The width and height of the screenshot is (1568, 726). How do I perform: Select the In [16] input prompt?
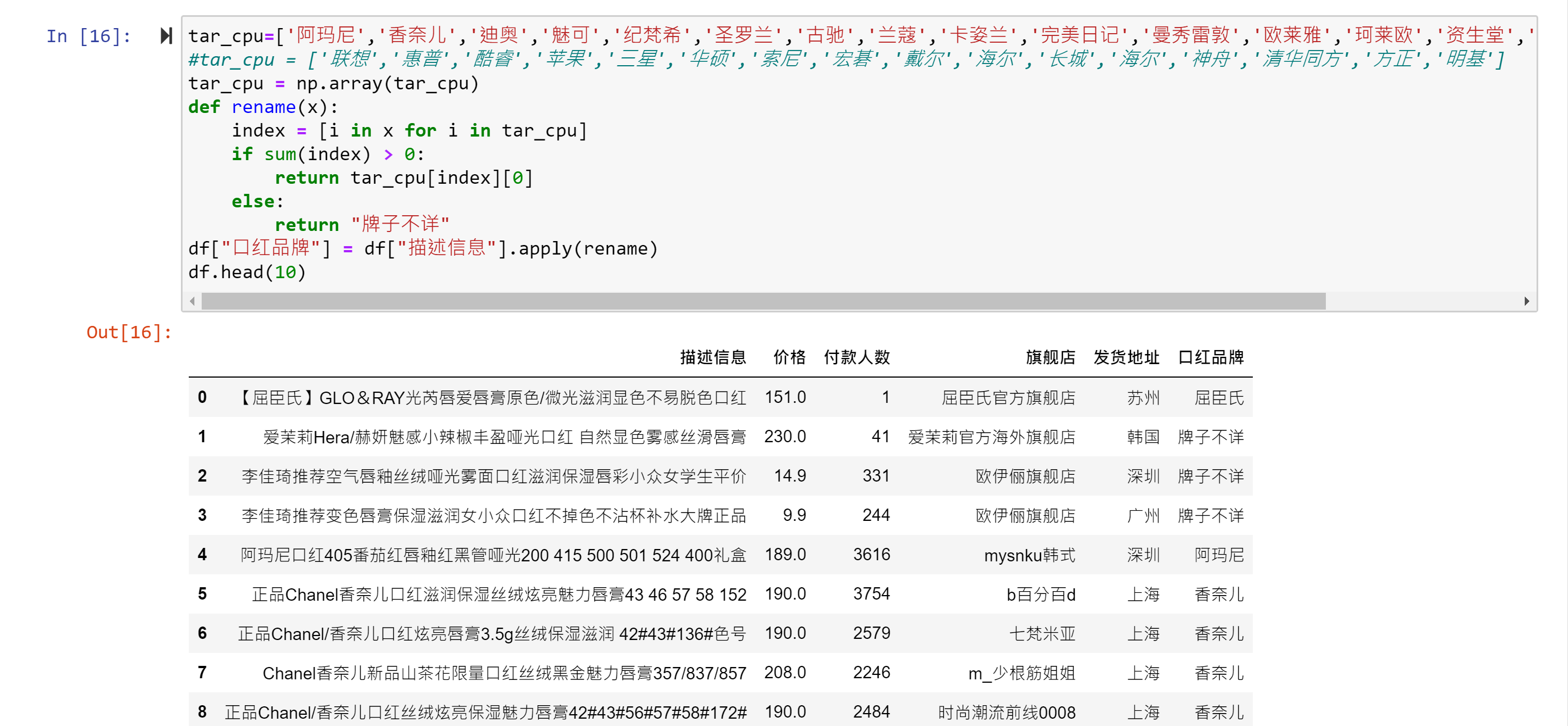(89, 37)
